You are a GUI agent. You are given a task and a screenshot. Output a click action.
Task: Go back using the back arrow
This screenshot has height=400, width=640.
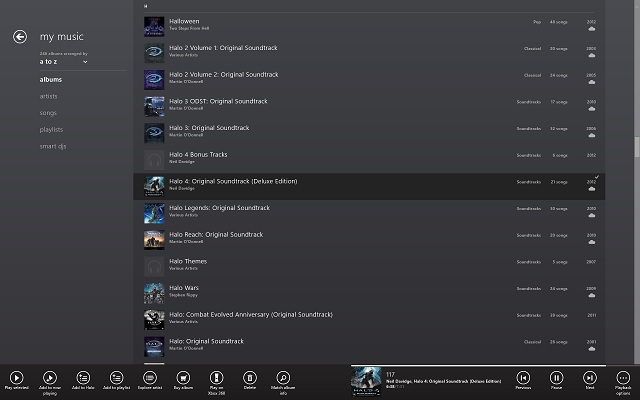point(20,37)
